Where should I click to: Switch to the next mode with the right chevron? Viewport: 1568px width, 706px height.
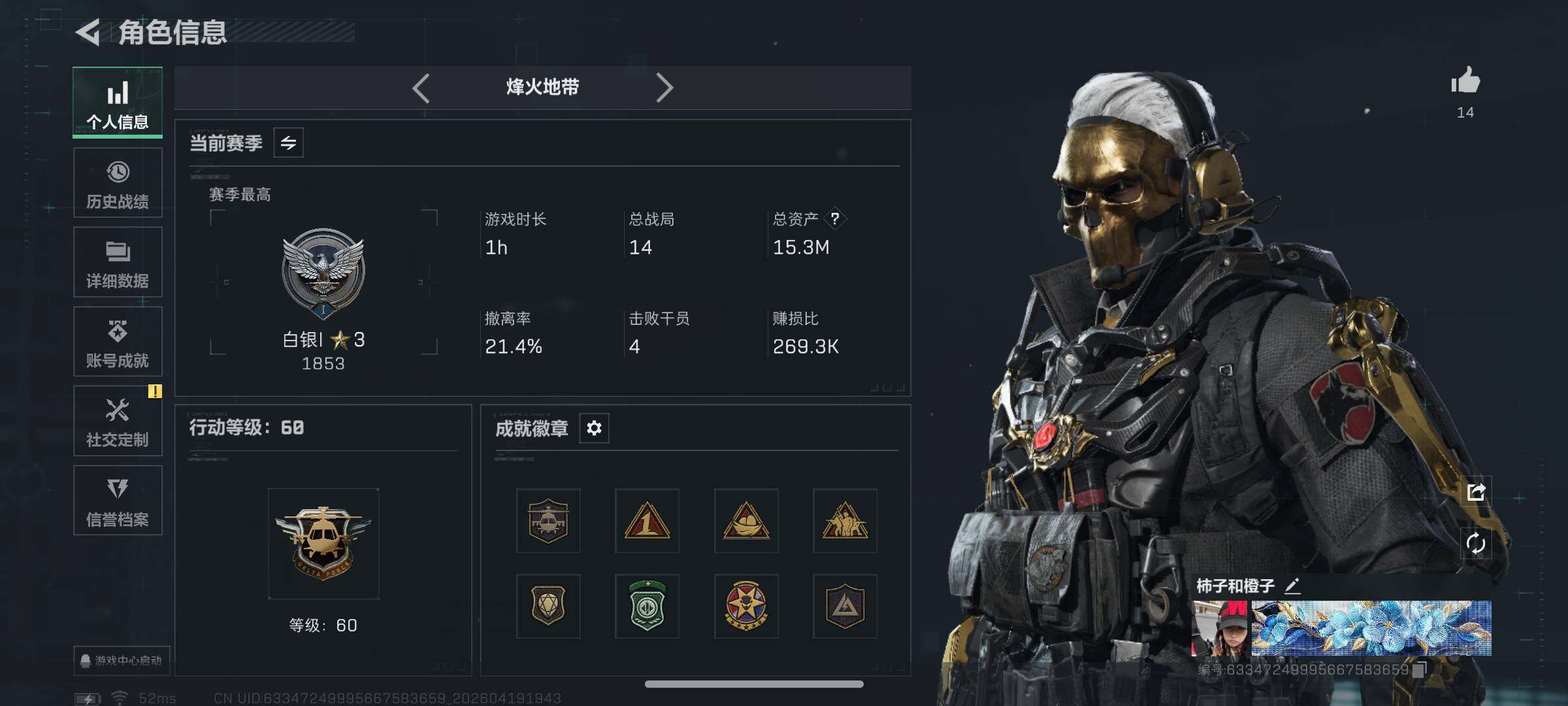(664, 88)
